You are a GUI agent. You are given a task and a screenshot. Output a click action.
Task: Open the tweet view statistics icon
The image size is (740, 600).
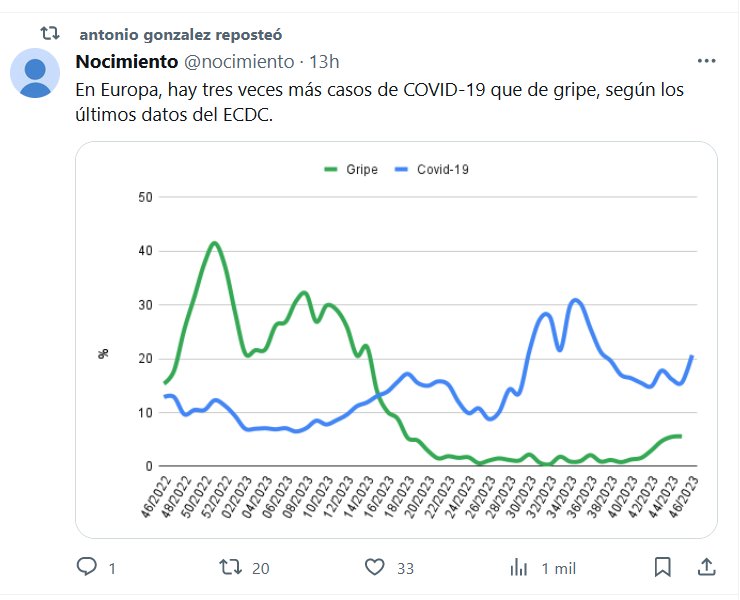point(519,567)
